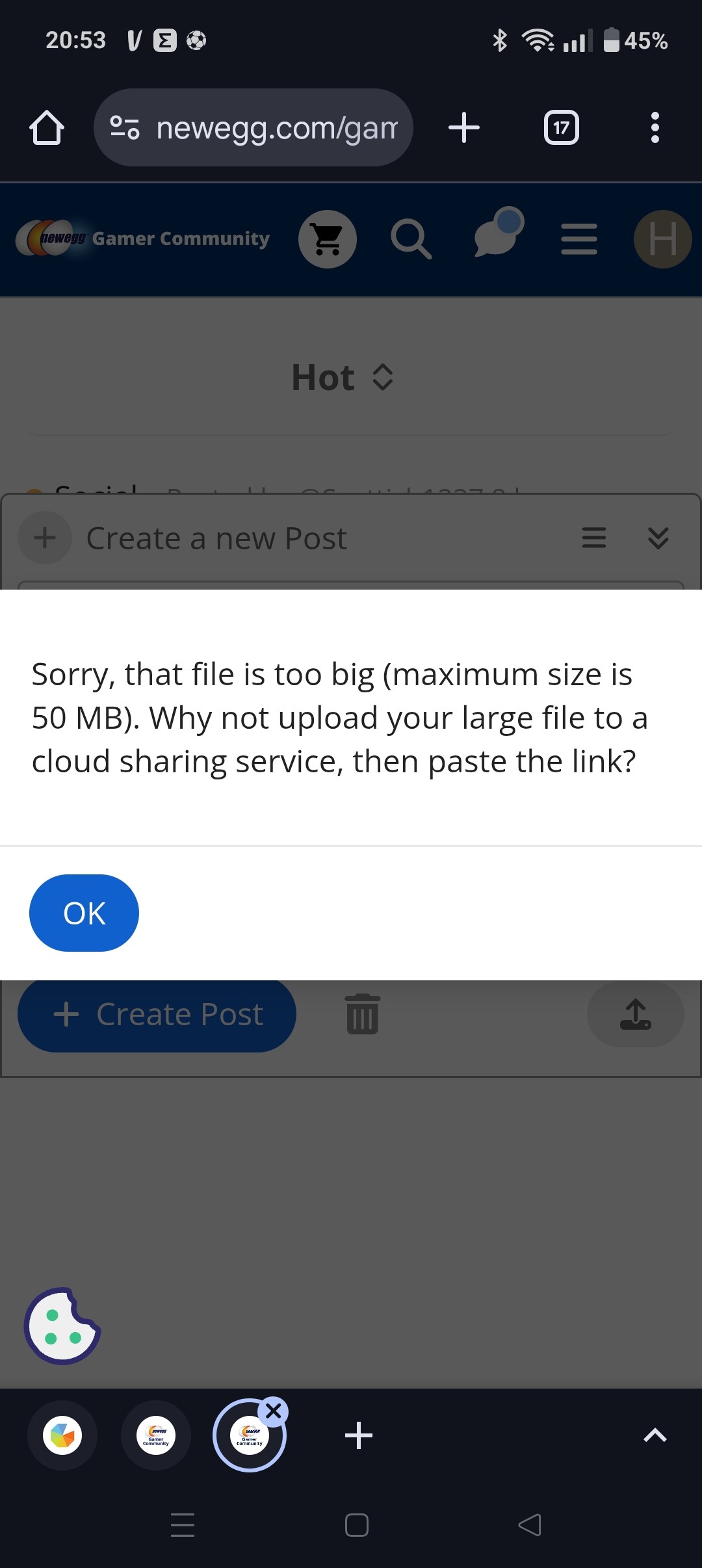Image resolution: width=702 pixels, height=1568 pixels.
Task: Tap the trash delete draft icon
Action: click(x=363, y=1014)
